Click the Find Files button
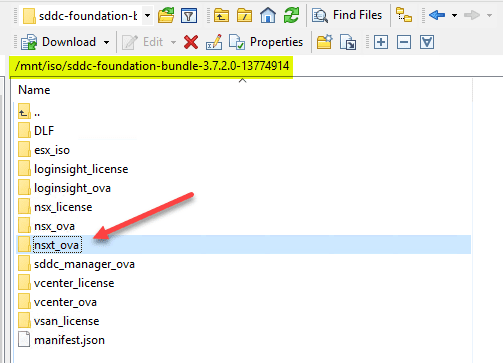 (x=347, y=15)
